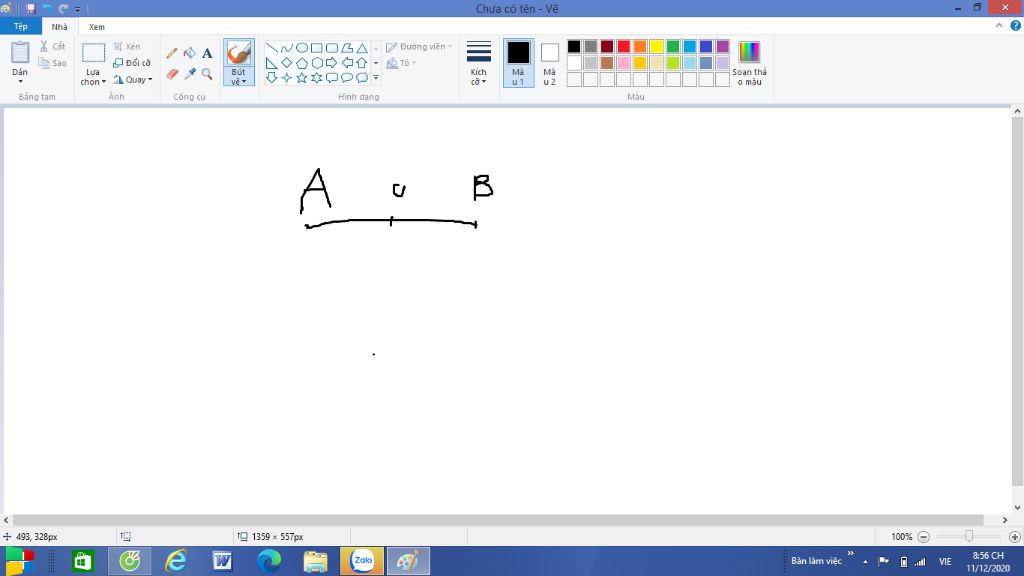Image resolution: width=1024 pixels, height=576 pixels.
Task: Choose the Five-point star shape
Action: pyautogui.click(x=302, y=78)
